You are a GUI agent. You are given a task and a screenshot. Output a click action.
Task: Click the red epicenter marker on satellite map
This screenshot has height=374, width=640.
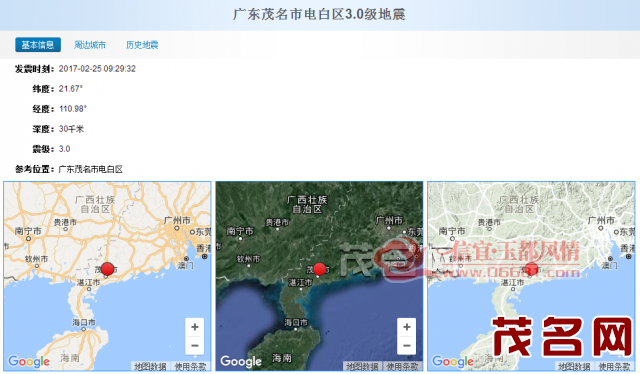click(x=319, y=269)
